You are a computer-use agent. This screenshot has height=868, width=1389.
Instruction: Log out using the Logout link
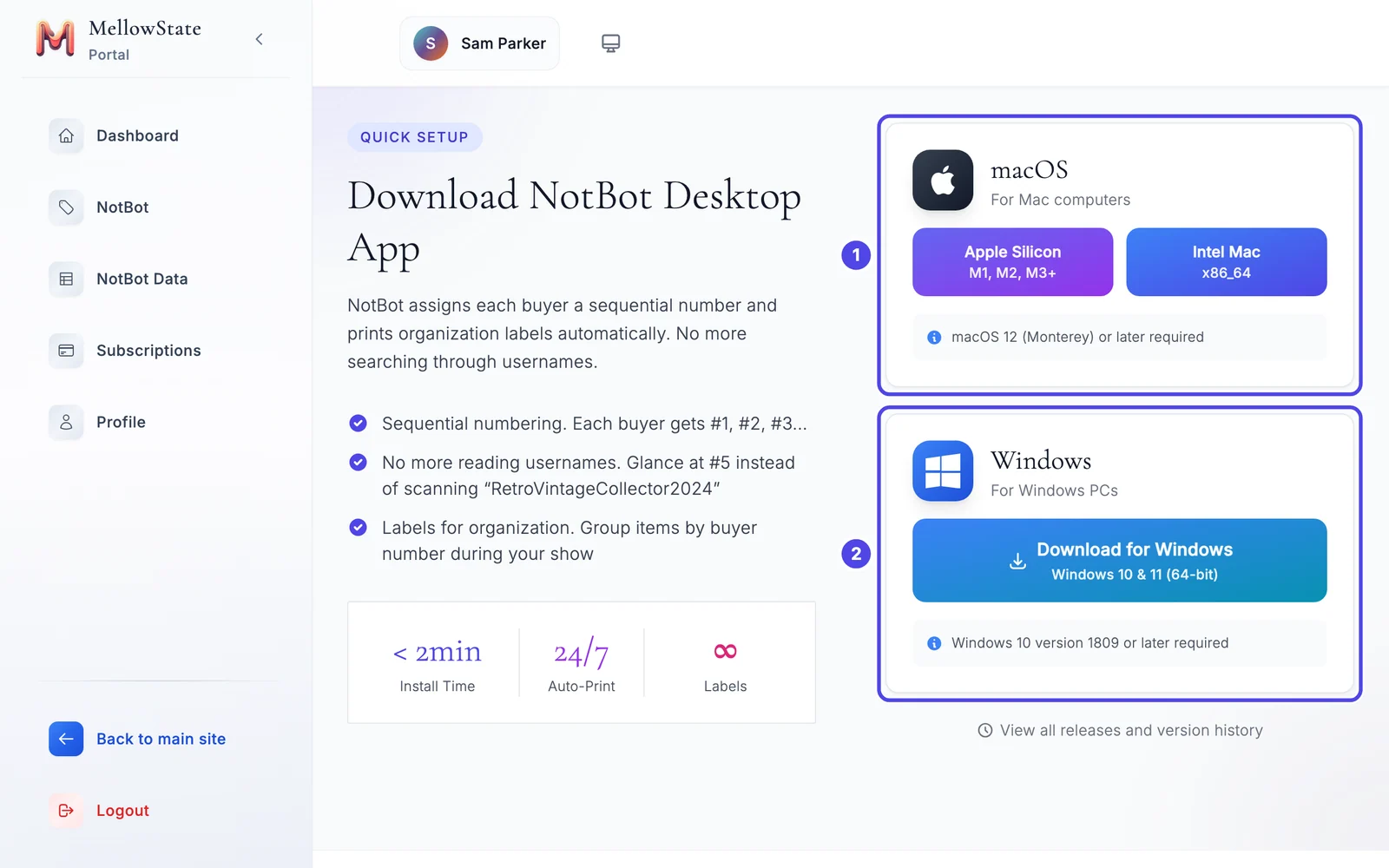coord(122,811)
